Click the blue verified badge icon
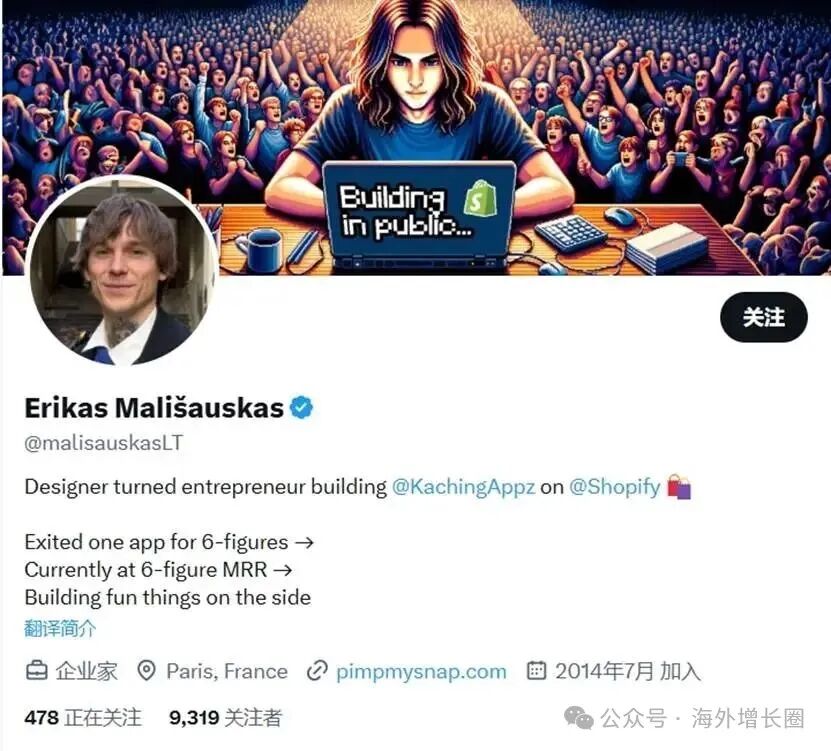Viewport: 831px width, 751px height. coord(302,408)
